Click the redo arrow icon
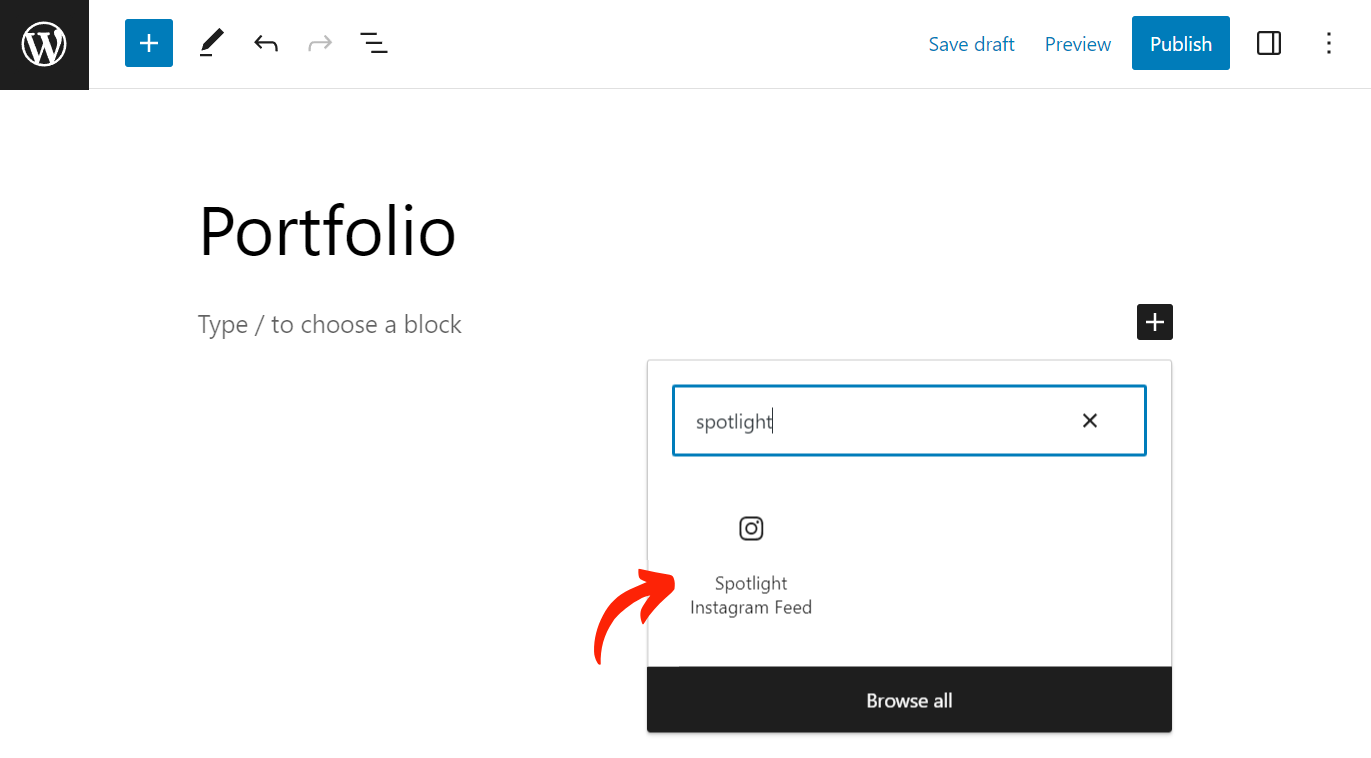 point(320,44)
